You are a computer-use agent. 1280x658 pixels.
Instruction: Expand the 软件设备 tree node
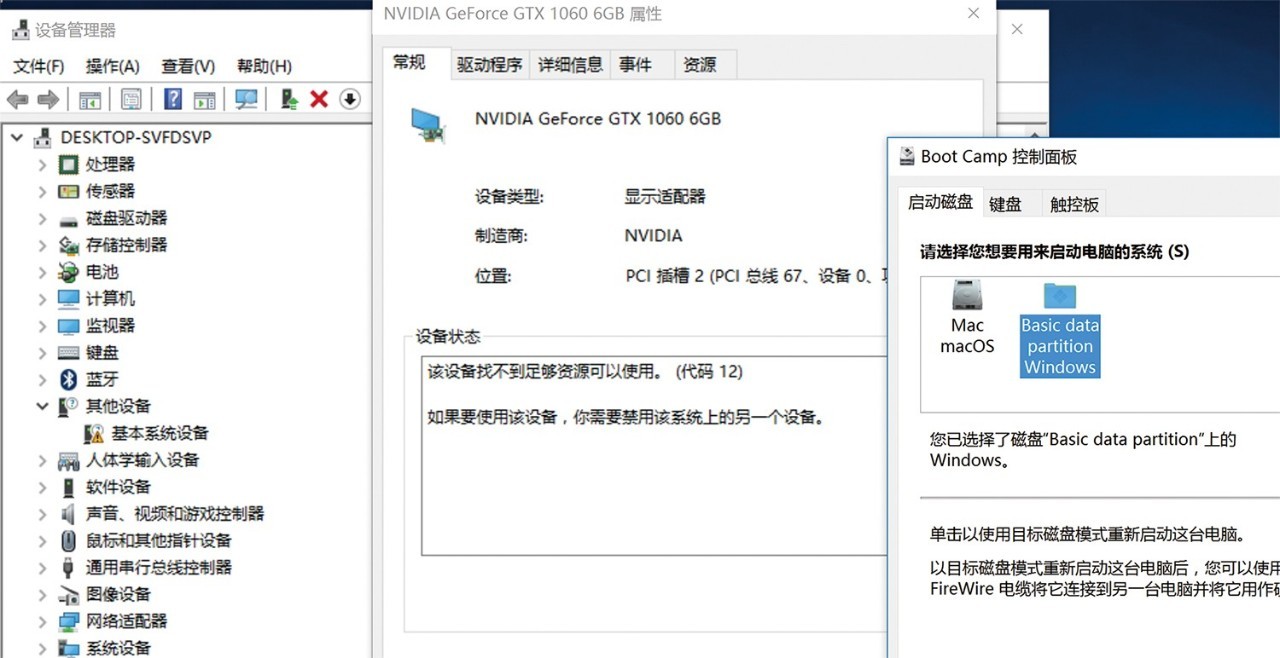(x=42, y=487)
